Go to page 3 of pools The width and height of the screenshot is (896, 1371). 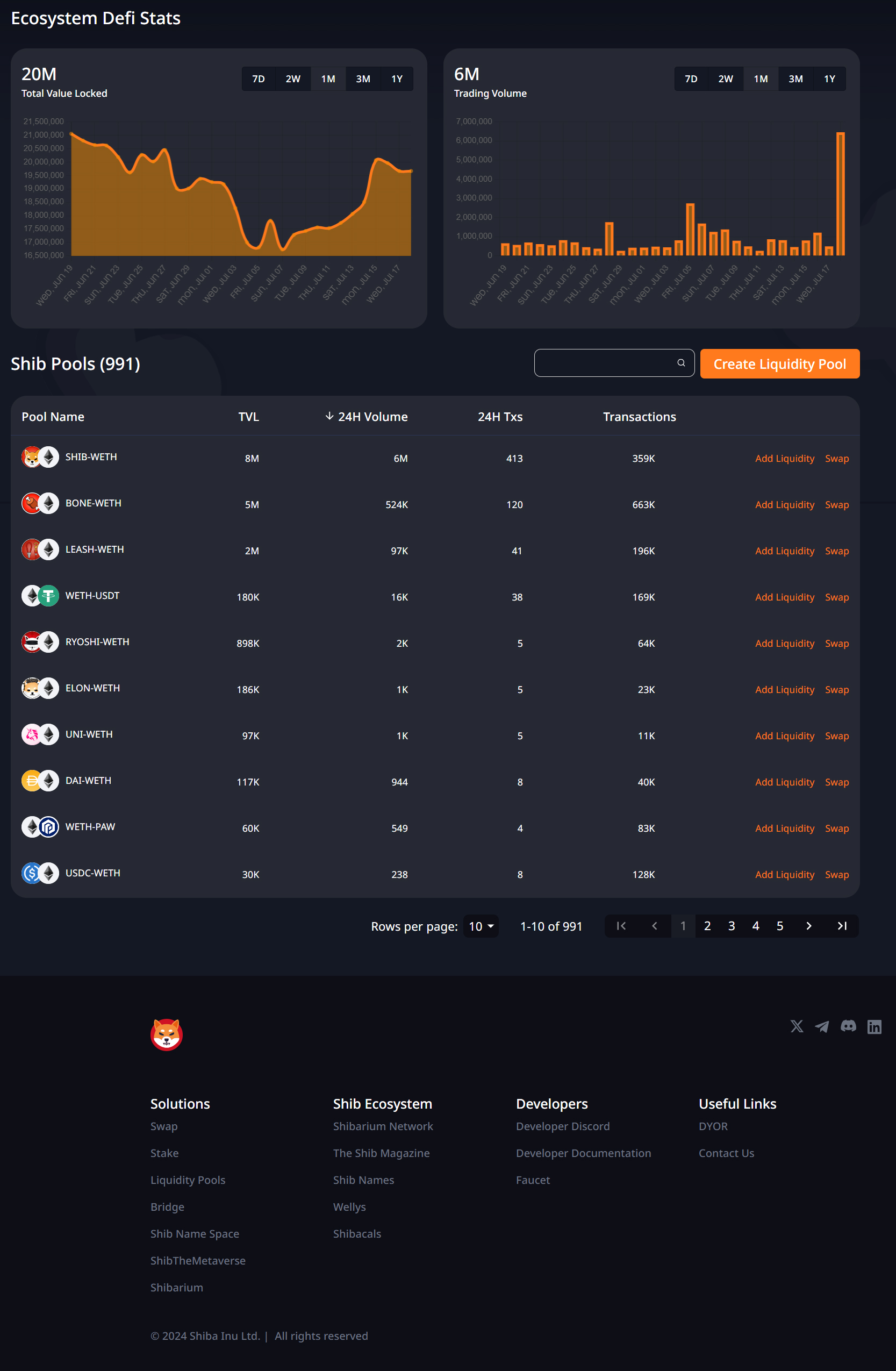click(732, 926)
